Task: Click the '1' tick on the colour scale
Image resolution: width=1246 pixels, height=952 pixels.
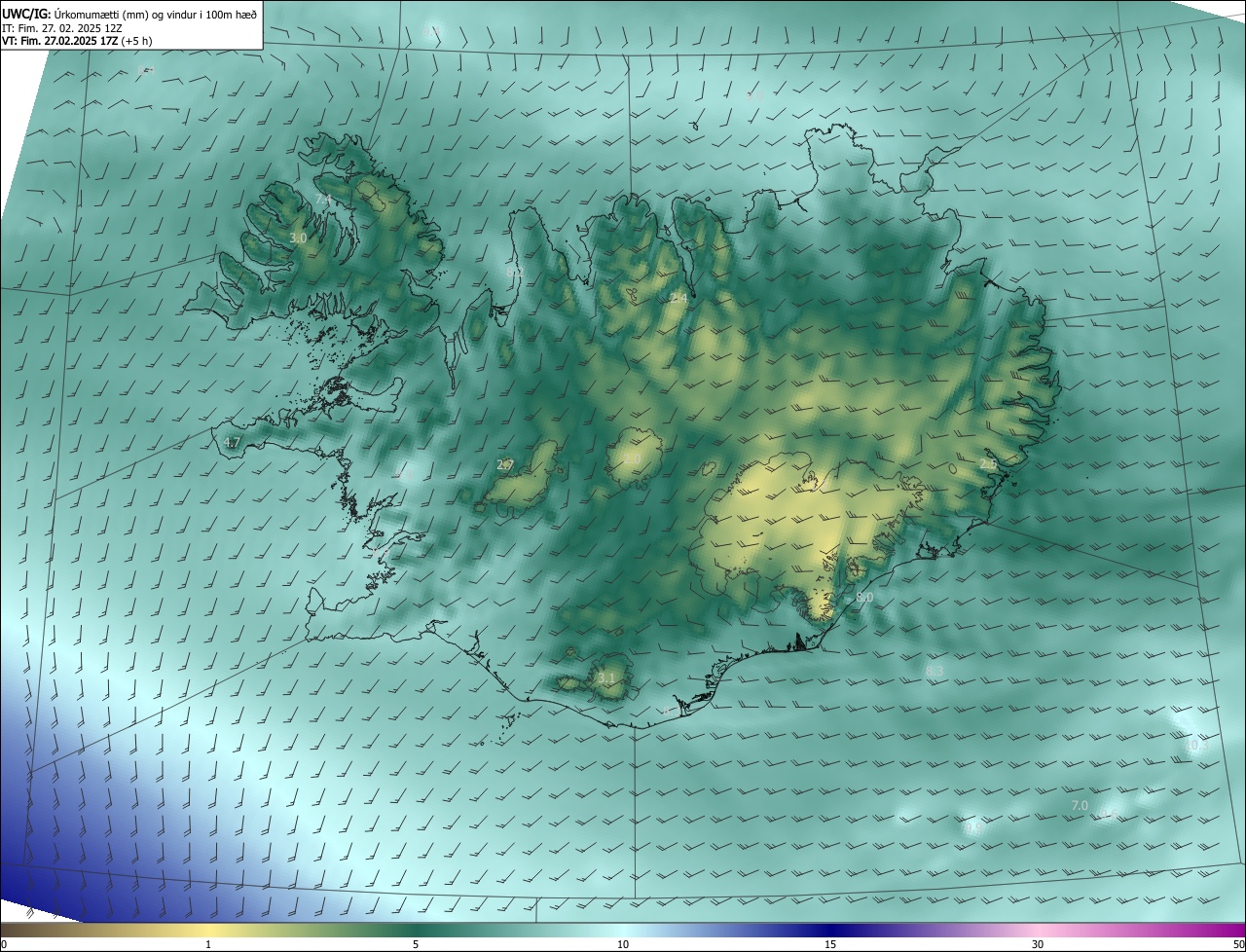Action: click(208, 944)
